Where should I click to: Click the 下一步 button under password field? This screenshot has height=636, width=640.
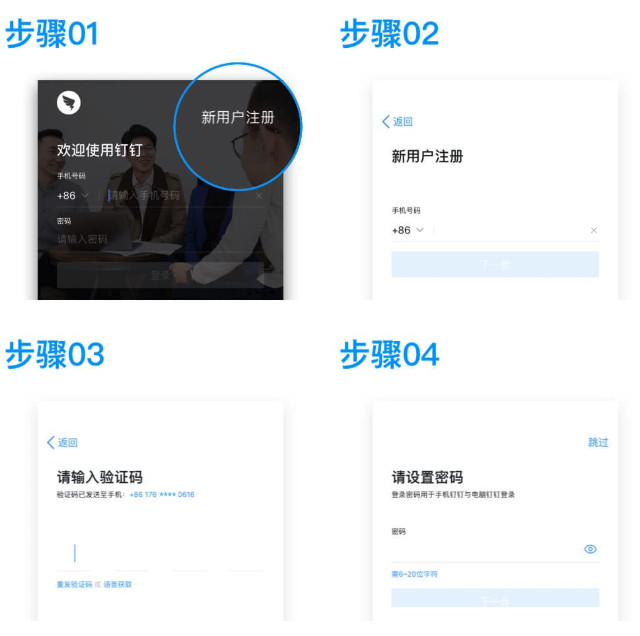click(x=495, y=598)
